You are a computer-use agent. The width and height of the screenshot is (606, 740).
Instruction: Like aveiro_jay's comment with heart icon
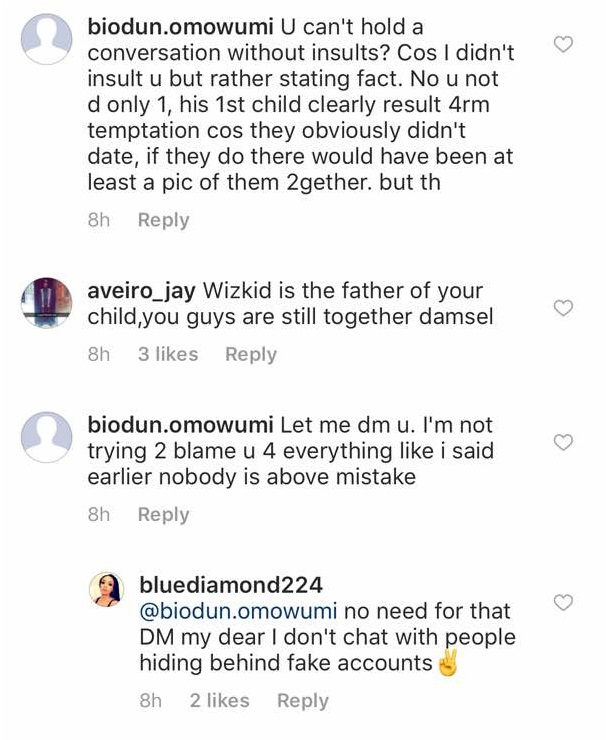tap(563, 308)
